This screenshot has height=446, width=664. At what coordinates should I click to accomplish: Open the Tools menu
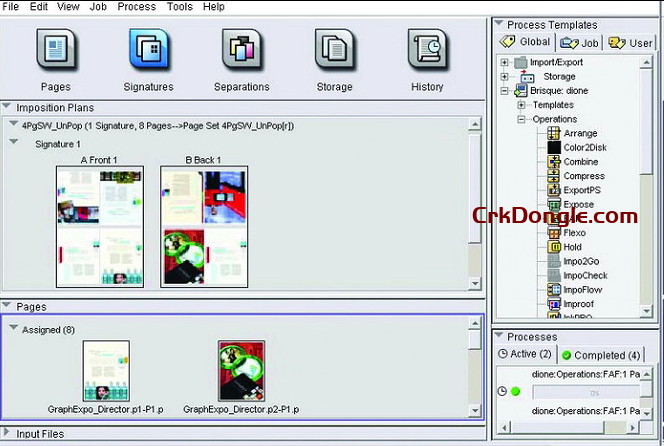pyautogui.click(x=180, y=7)
